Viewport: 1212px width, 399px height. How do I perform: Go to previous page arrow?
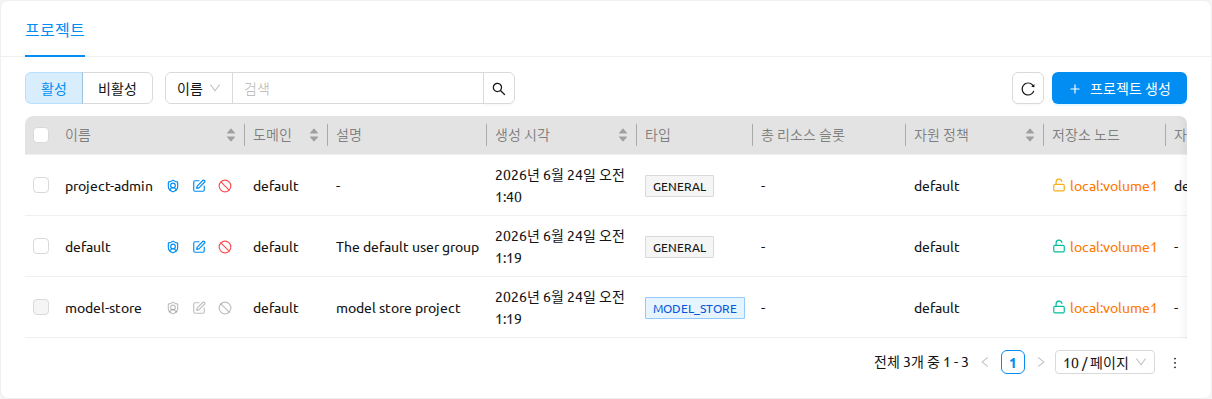pos(985,363)
